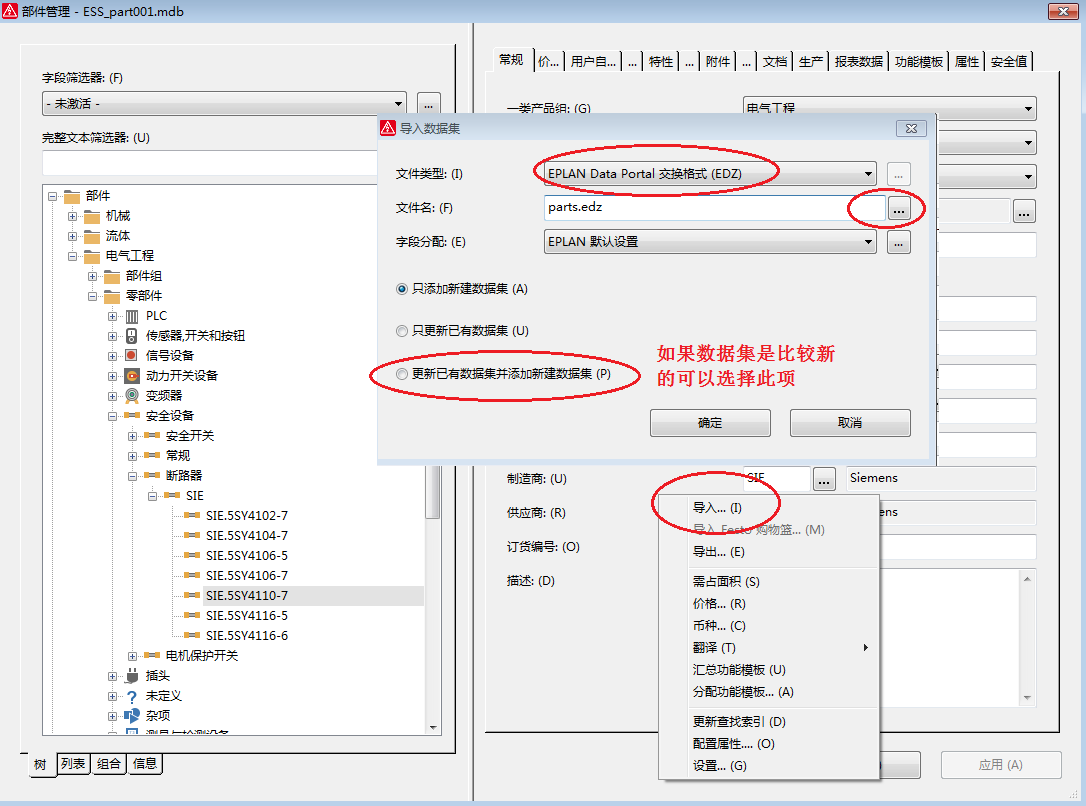Select 只更新已有数据集 (U) radio option

(x=402, y=332)
